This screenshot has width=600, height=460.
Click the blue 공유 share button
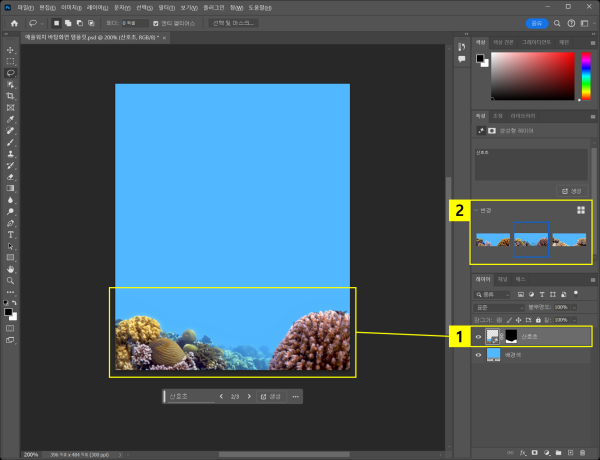[537, 22]
